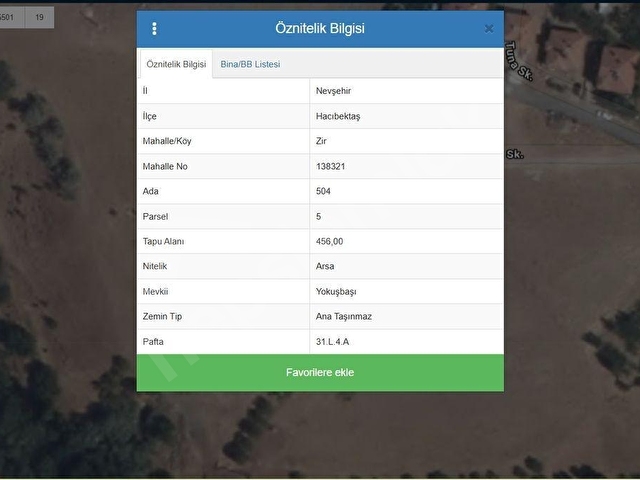Close the Öznitelik Bilgisi dialog
This screenshot has width=640, height=480.
[489, 29]
